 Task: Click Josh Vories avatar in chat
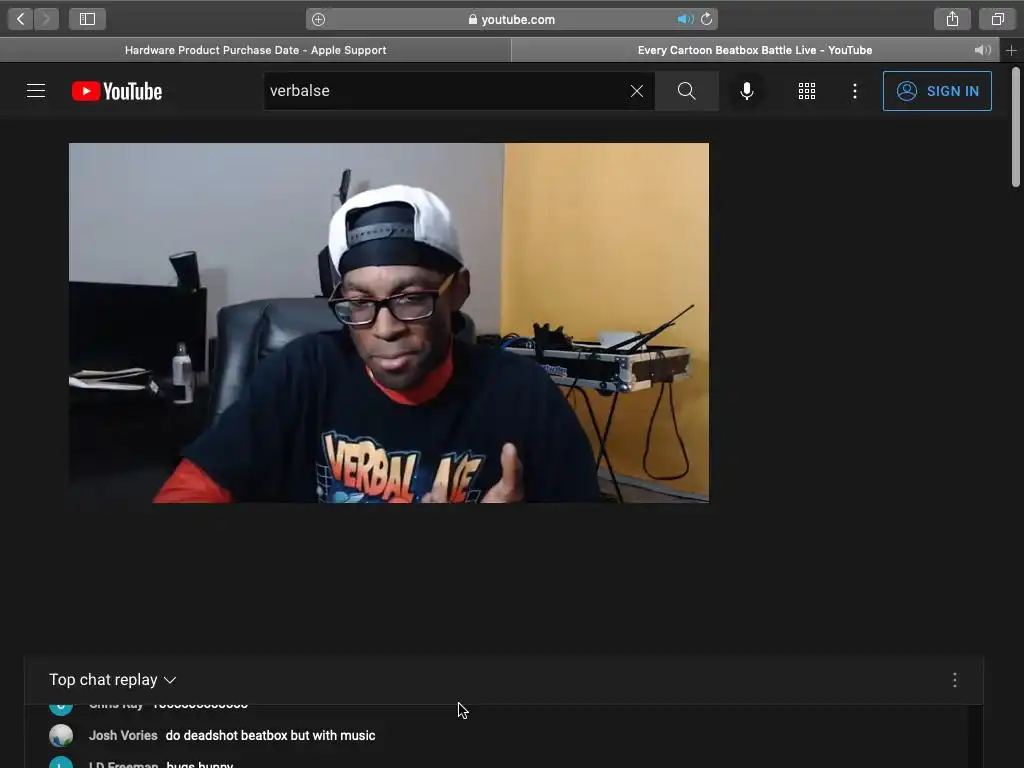click(x=61, y=735)
